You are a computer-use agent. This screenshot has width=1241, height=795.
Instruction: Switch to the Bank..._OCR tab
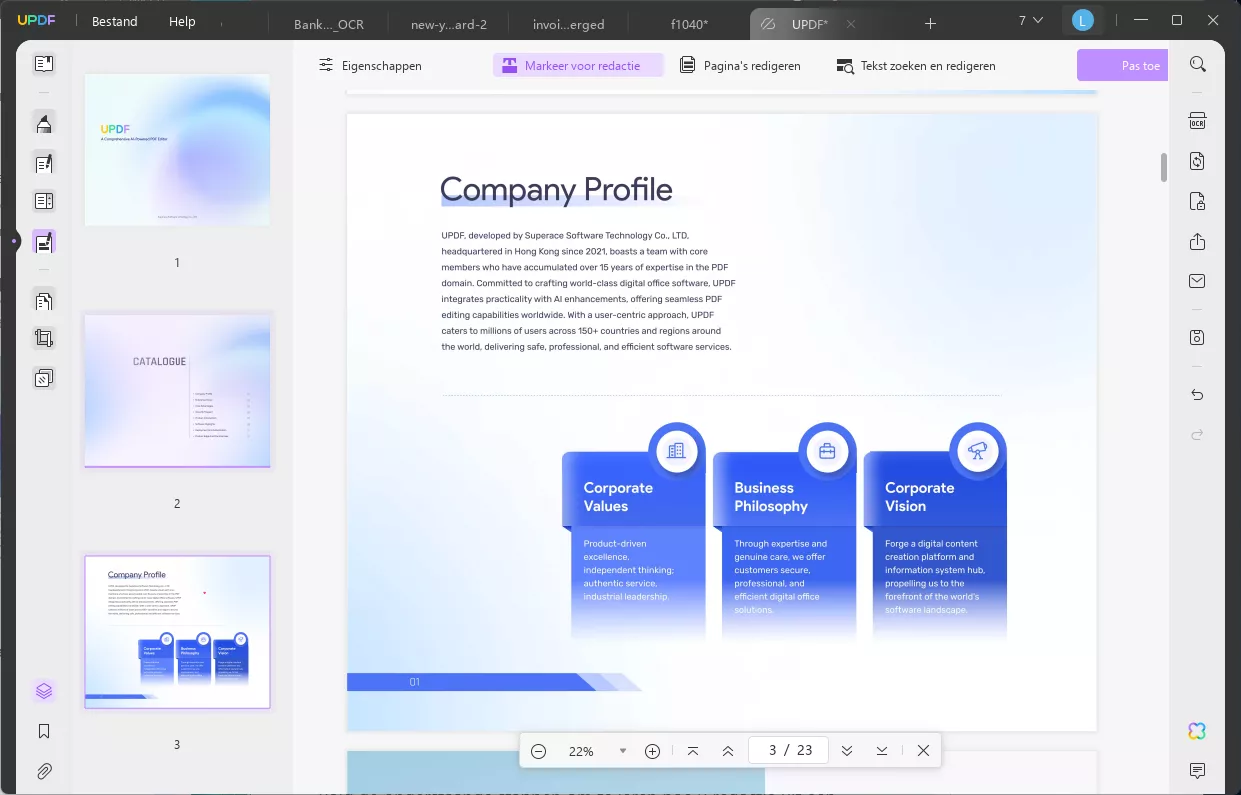tap(329, 24)
